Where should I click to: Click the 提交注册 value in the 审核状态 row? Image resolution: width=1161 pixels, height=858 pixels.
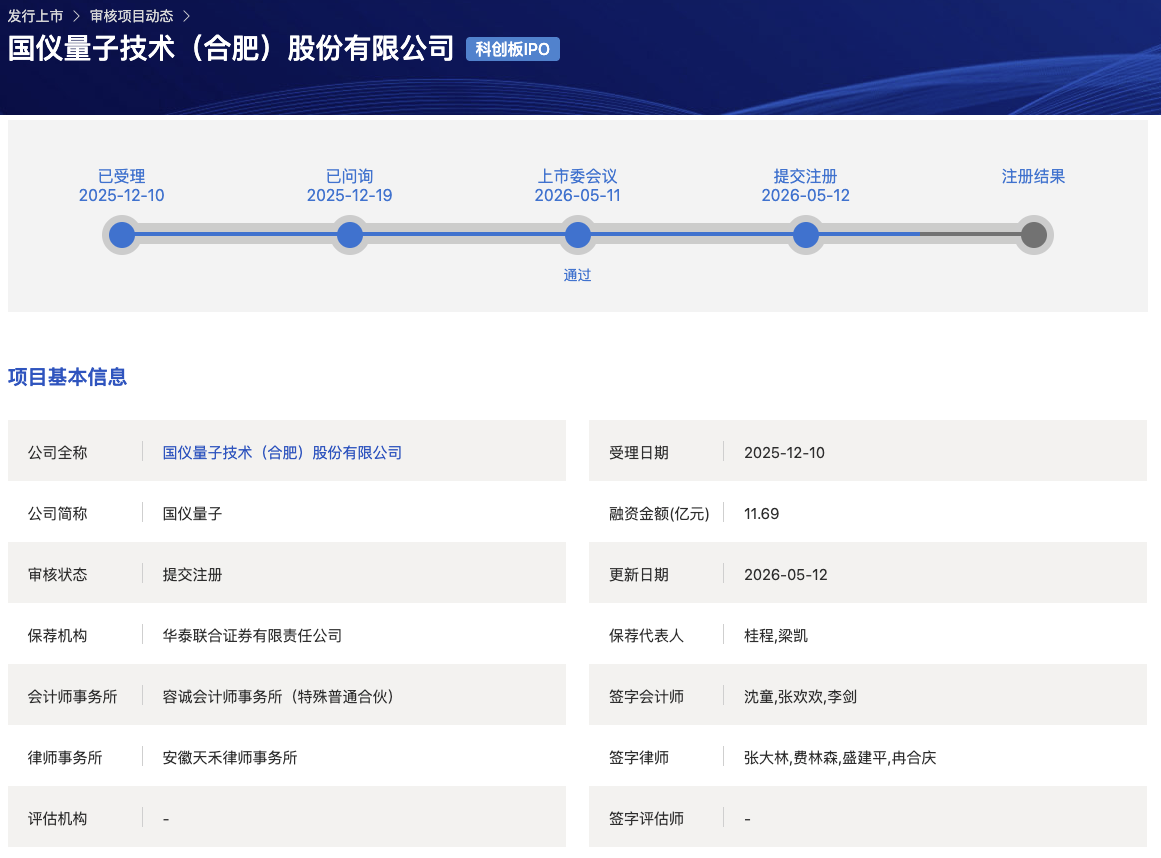[x=193, y=574]
